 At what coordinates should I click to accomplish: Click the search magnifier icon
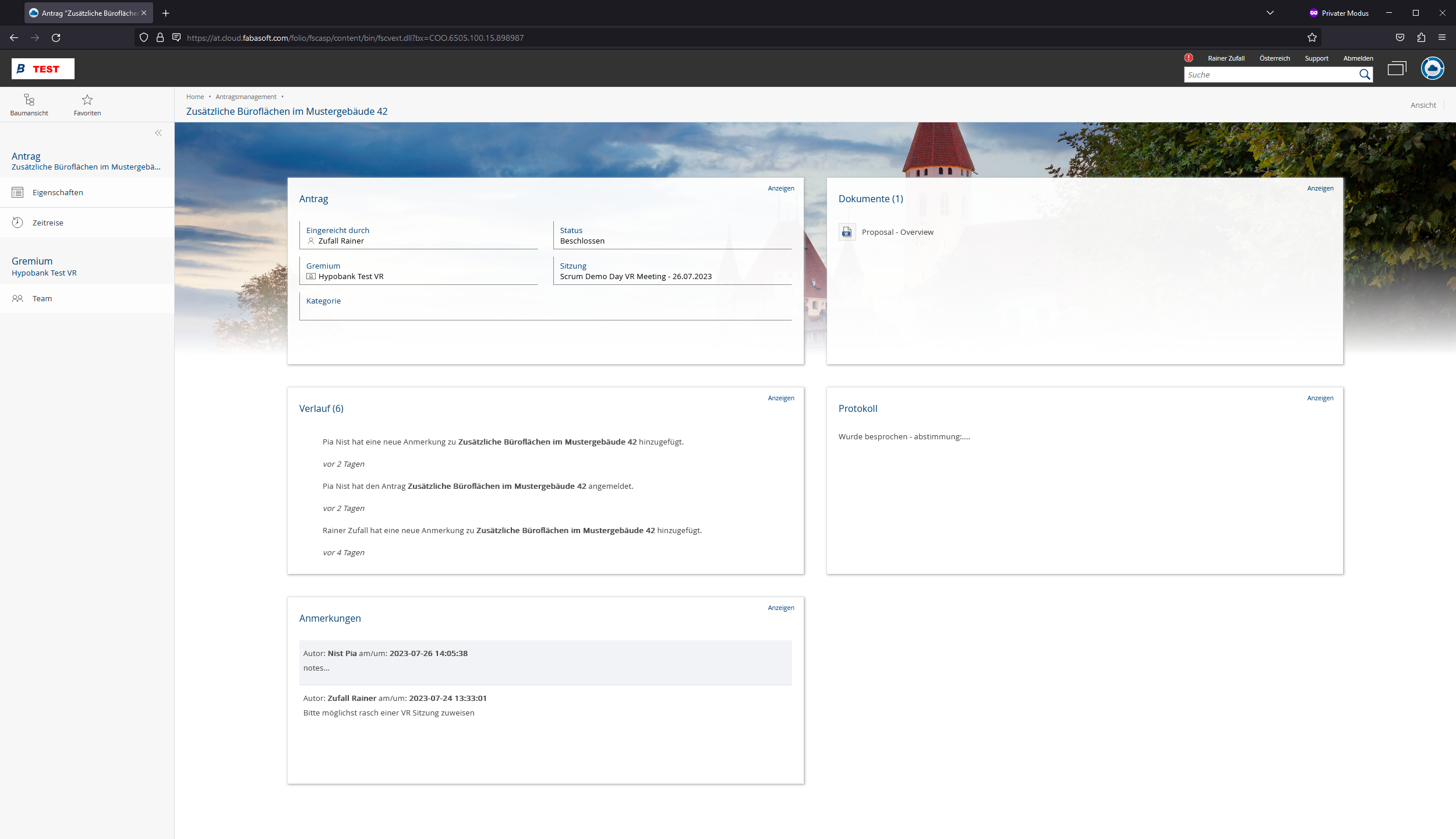click(x=1365, y=75)
